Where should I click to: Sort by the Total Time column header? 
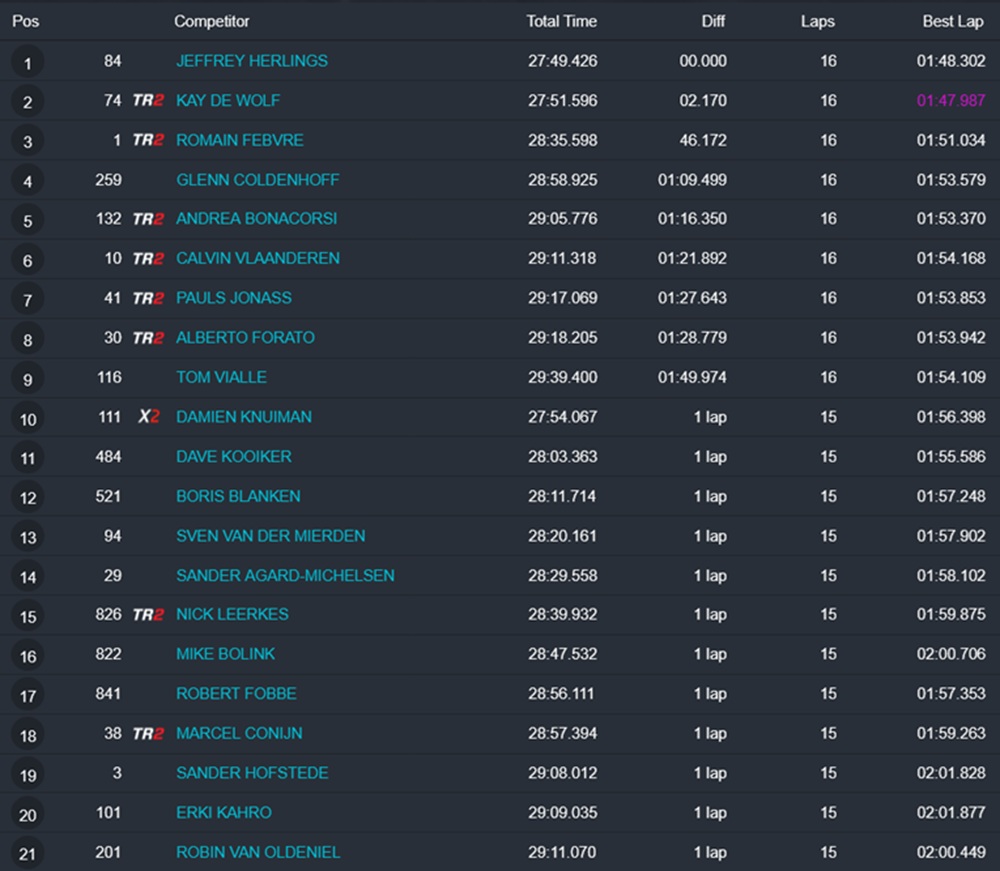tap(561, 21)
